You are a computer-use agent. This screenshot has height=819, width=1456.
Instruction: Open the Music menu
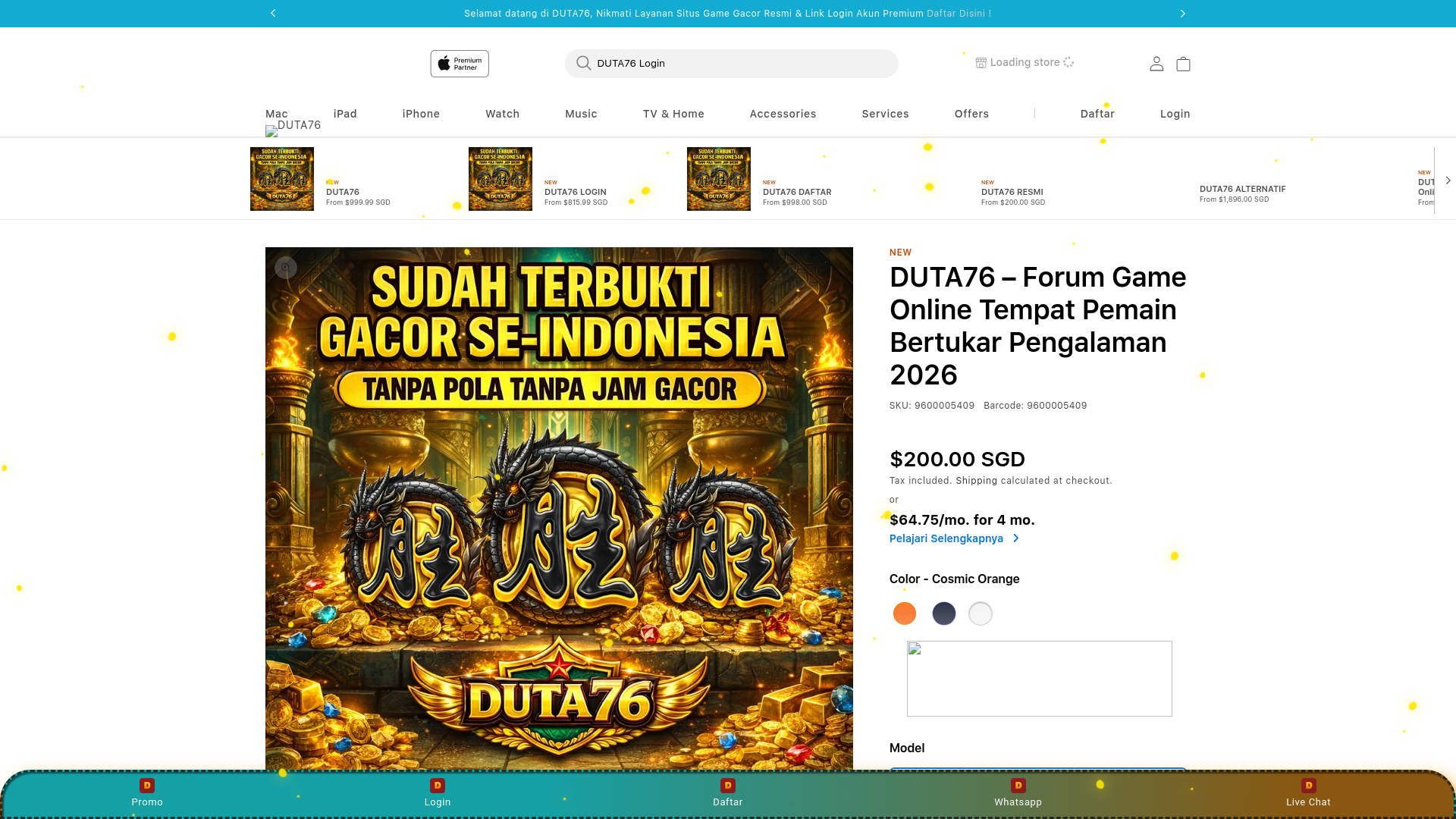point(581,114)
